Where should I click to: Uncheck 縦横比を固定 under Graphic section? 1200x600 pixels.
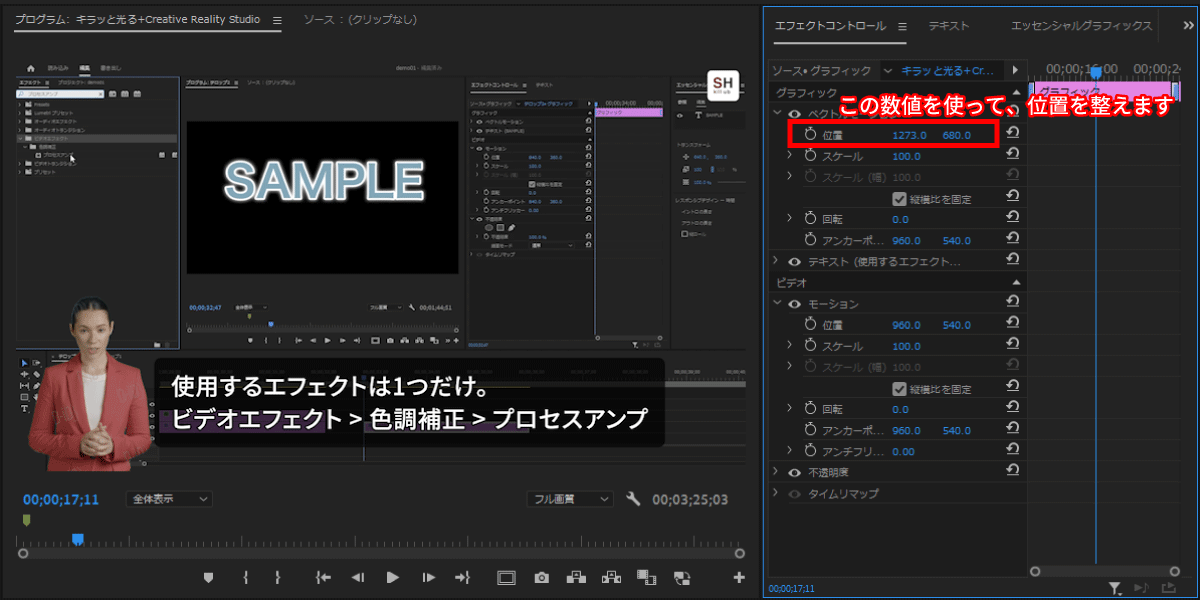(899, 199)
